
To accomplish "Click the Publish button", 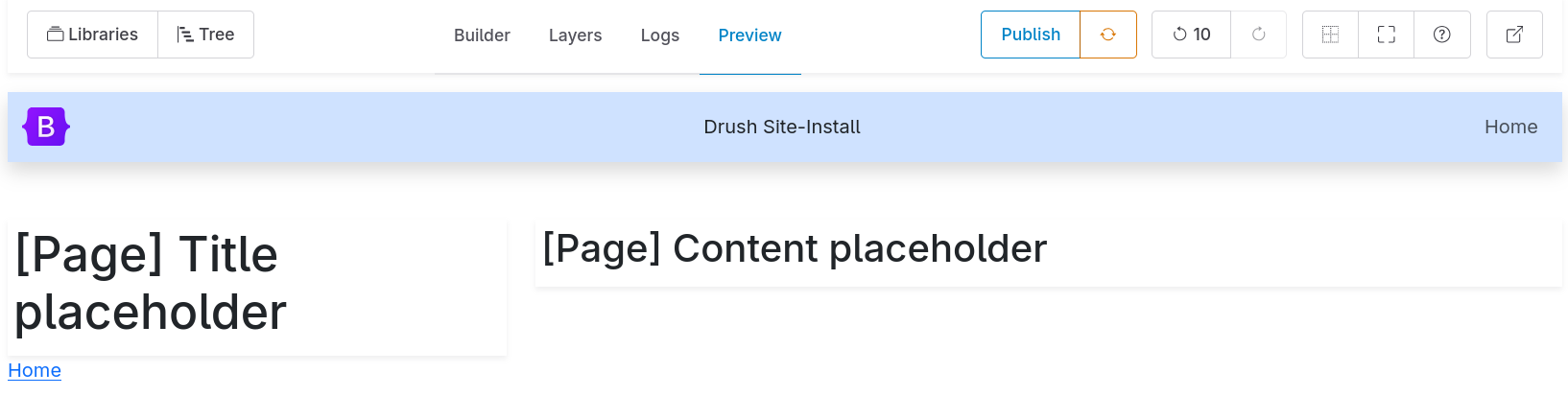I will click(1031, 35).
